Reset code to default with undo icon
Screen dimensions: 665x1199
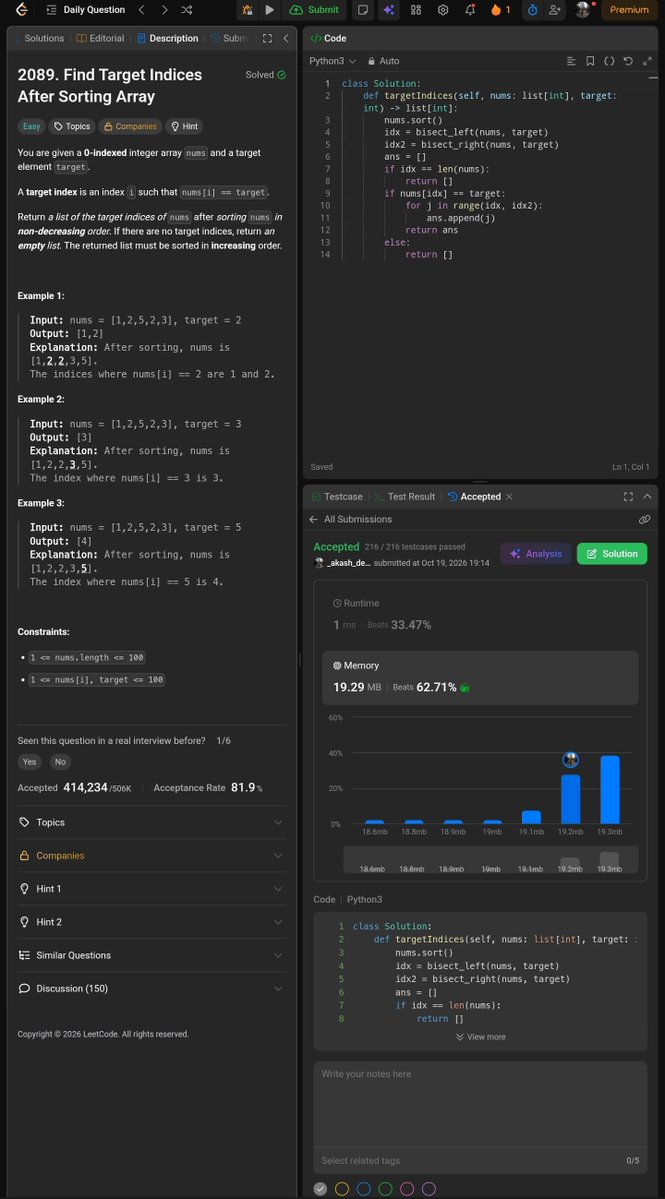[628, 60]
